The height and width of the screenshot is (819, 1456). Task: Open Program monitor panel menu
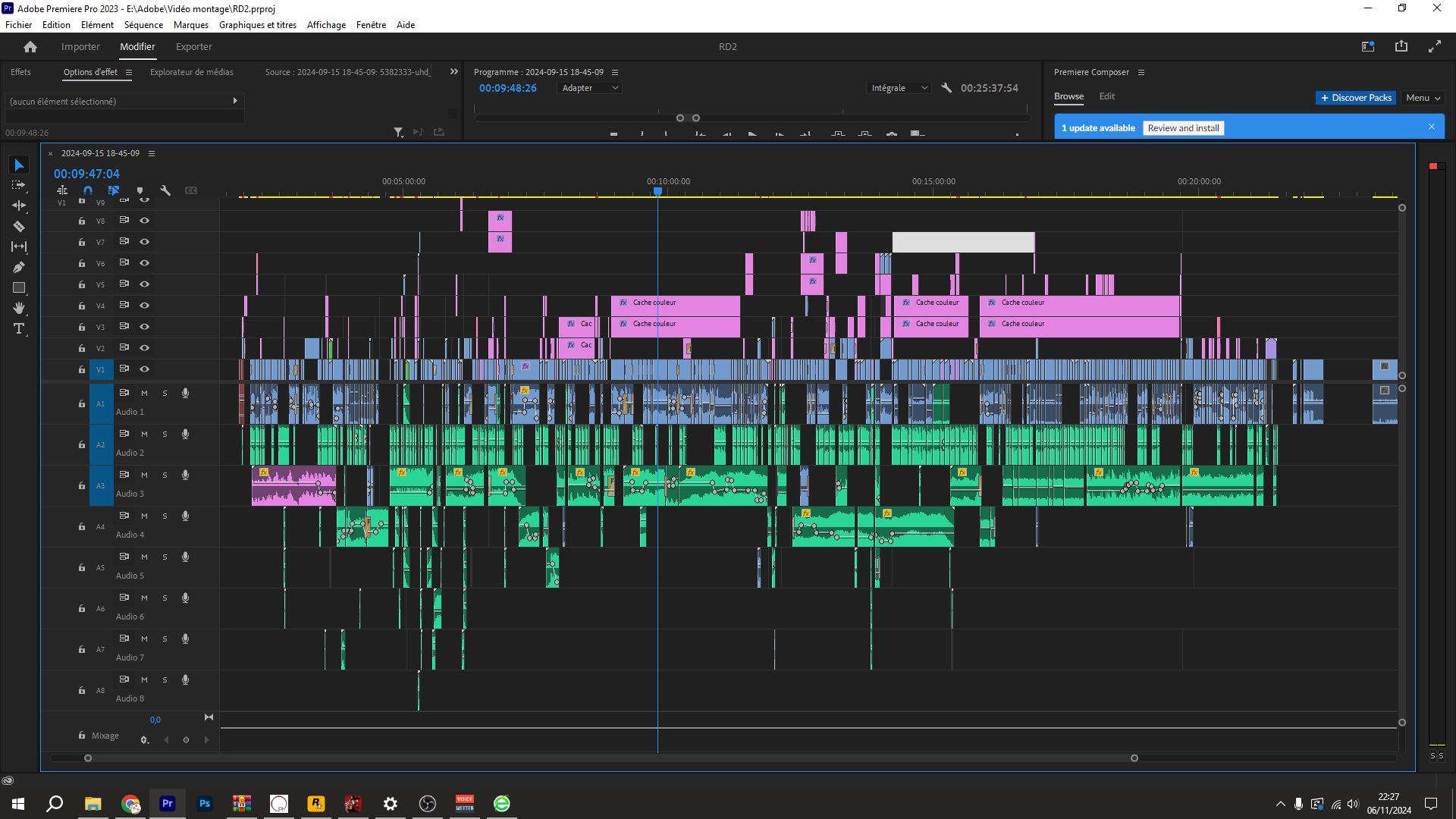[x=615, y=73]
